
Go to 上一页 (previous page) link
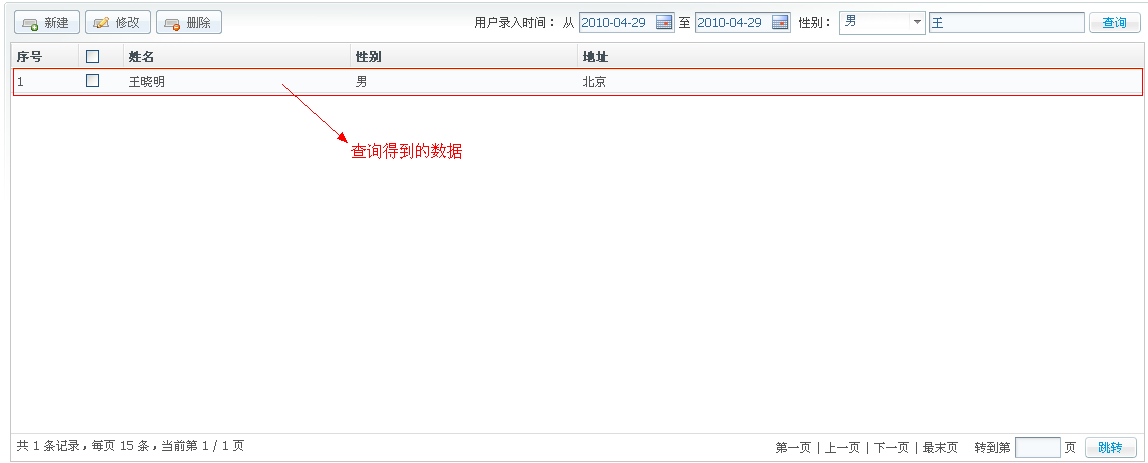point(842,448)
